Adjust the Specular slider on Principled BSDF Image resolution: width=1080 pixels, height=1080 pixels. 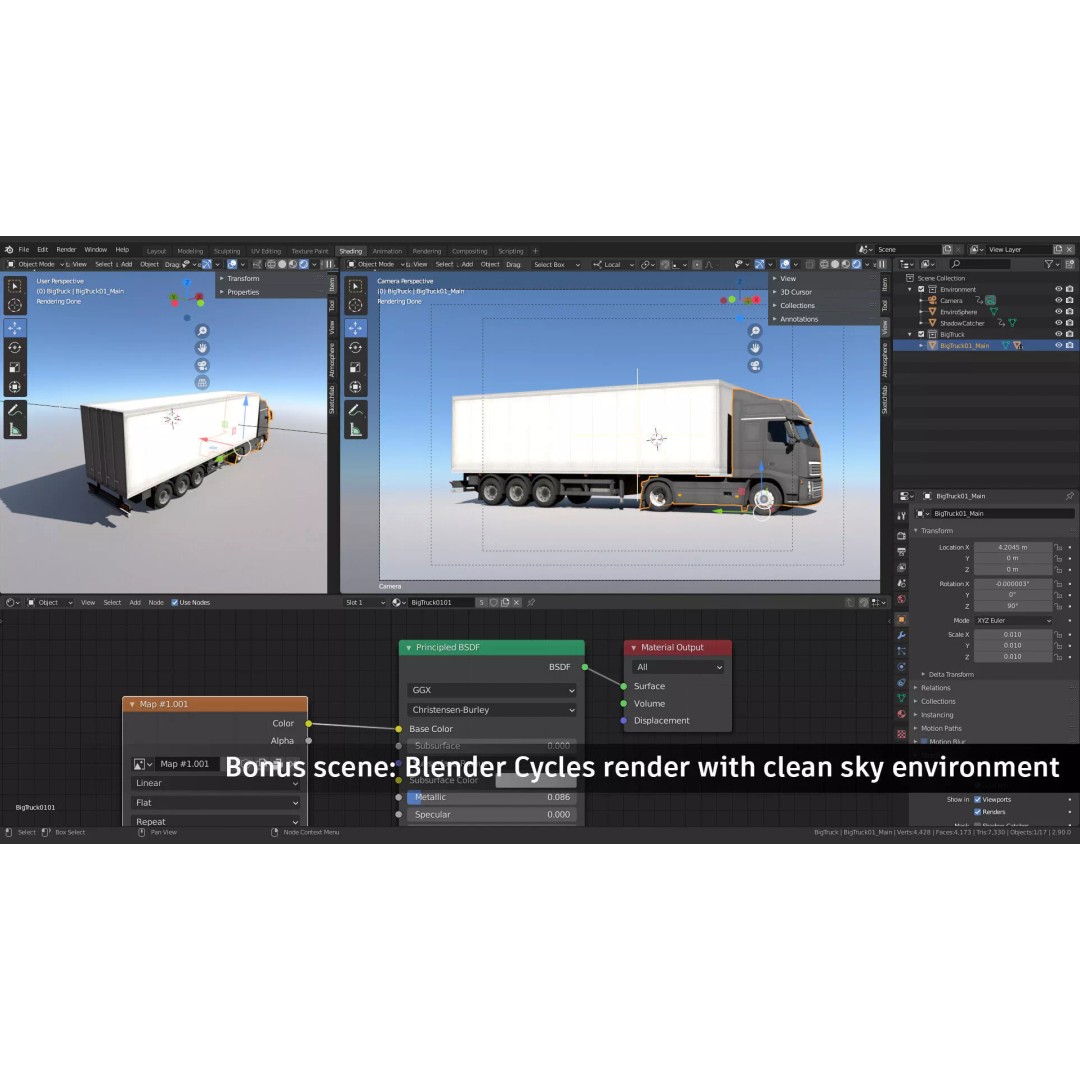click(x=492, y=815)
